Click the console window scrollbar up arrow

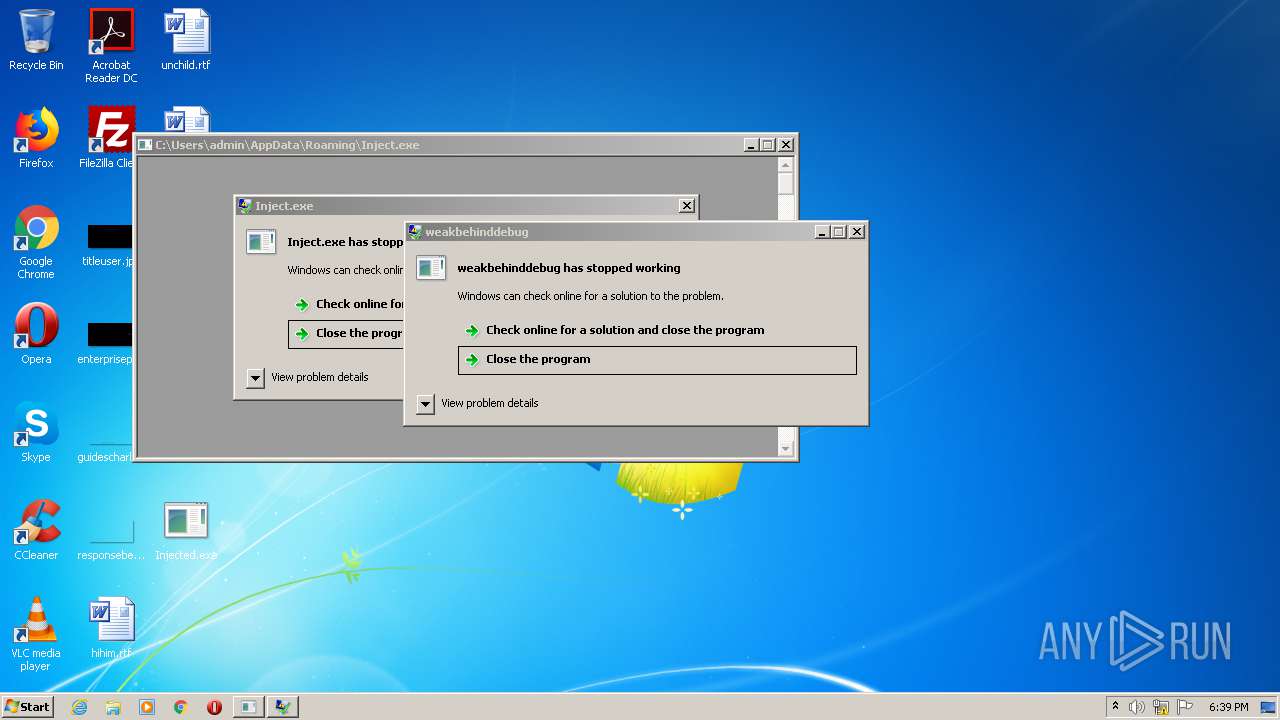tap(786, 165)
